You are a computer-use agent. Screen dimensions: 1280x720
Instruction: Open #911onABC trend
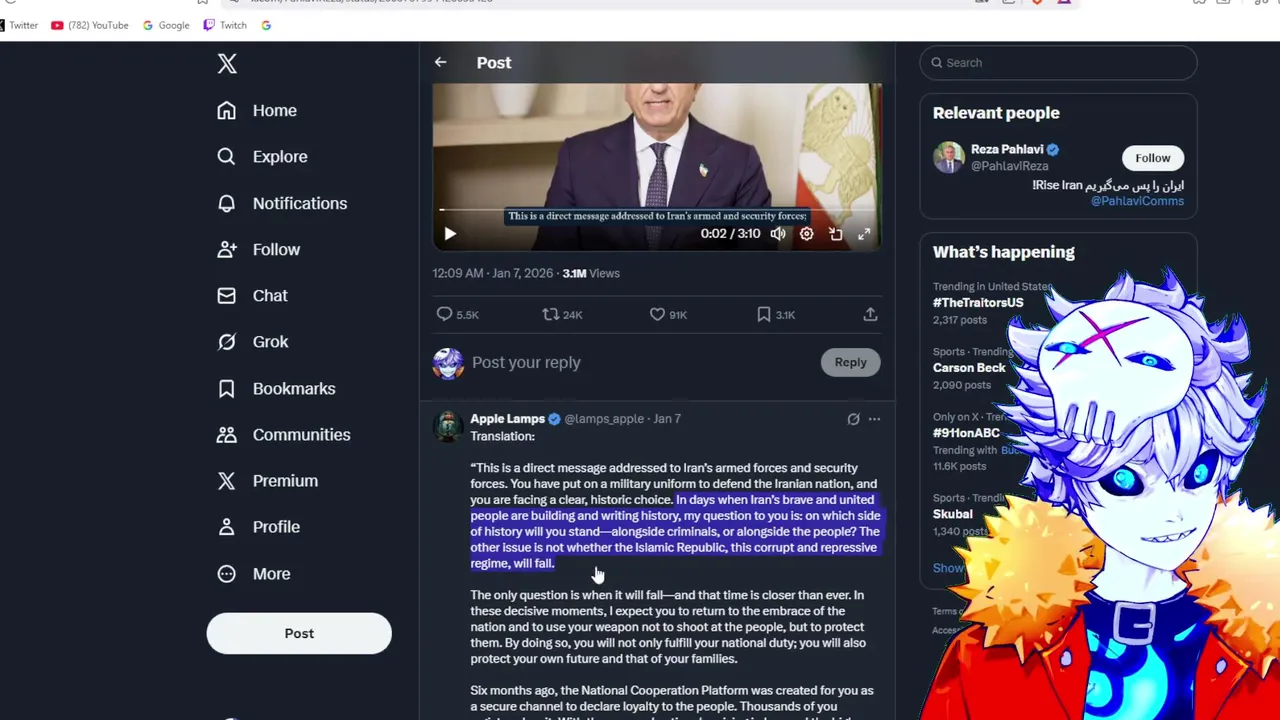tap(966, 433)
